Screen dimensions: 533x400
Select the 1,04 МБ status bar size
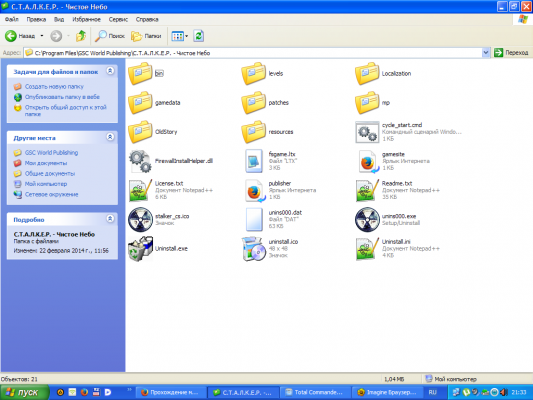click(394, 379)
